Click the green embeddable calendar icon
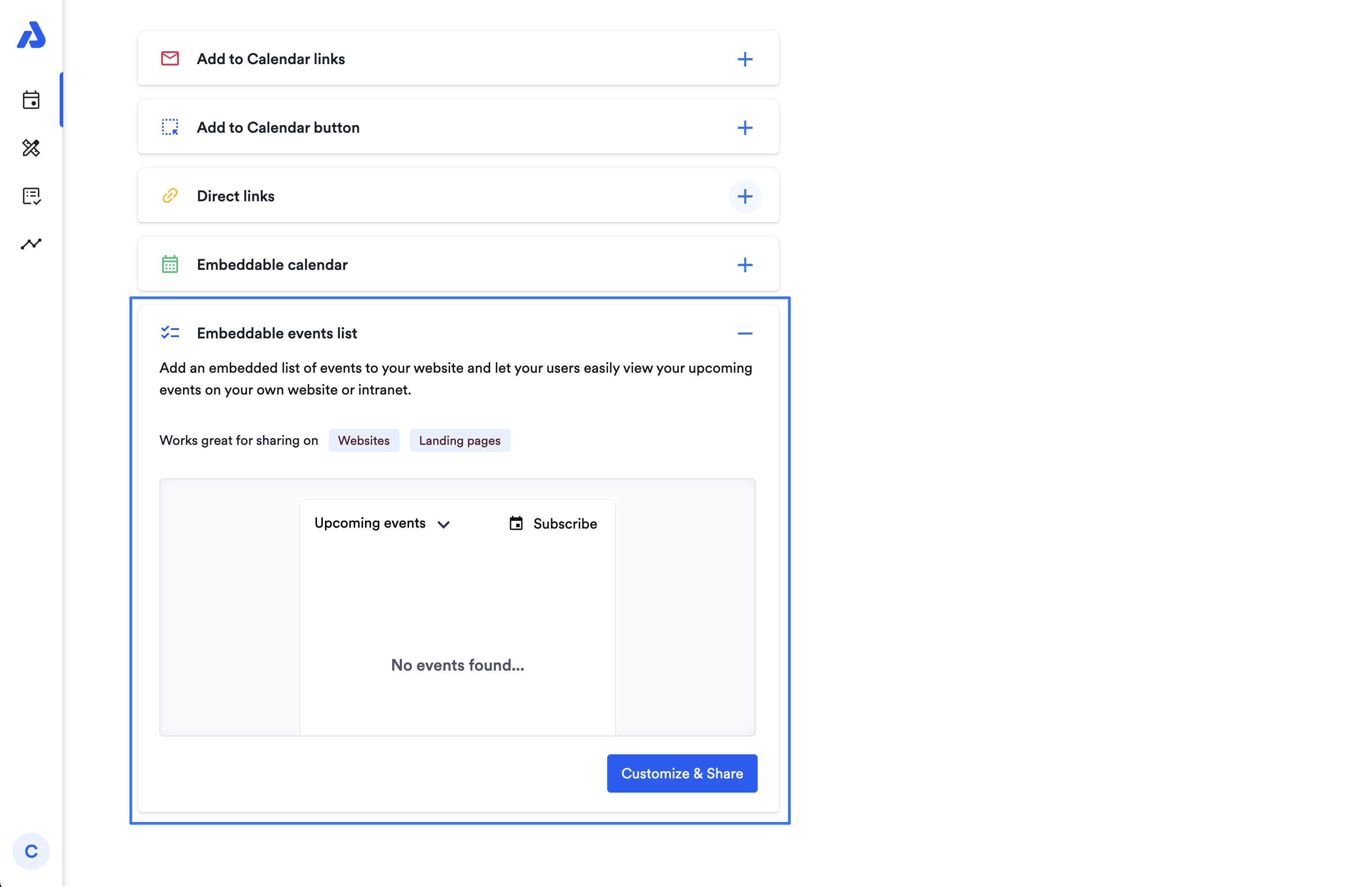Viewport: 1372px width, 887px height. pyautogui.click(x=170, y=264)
